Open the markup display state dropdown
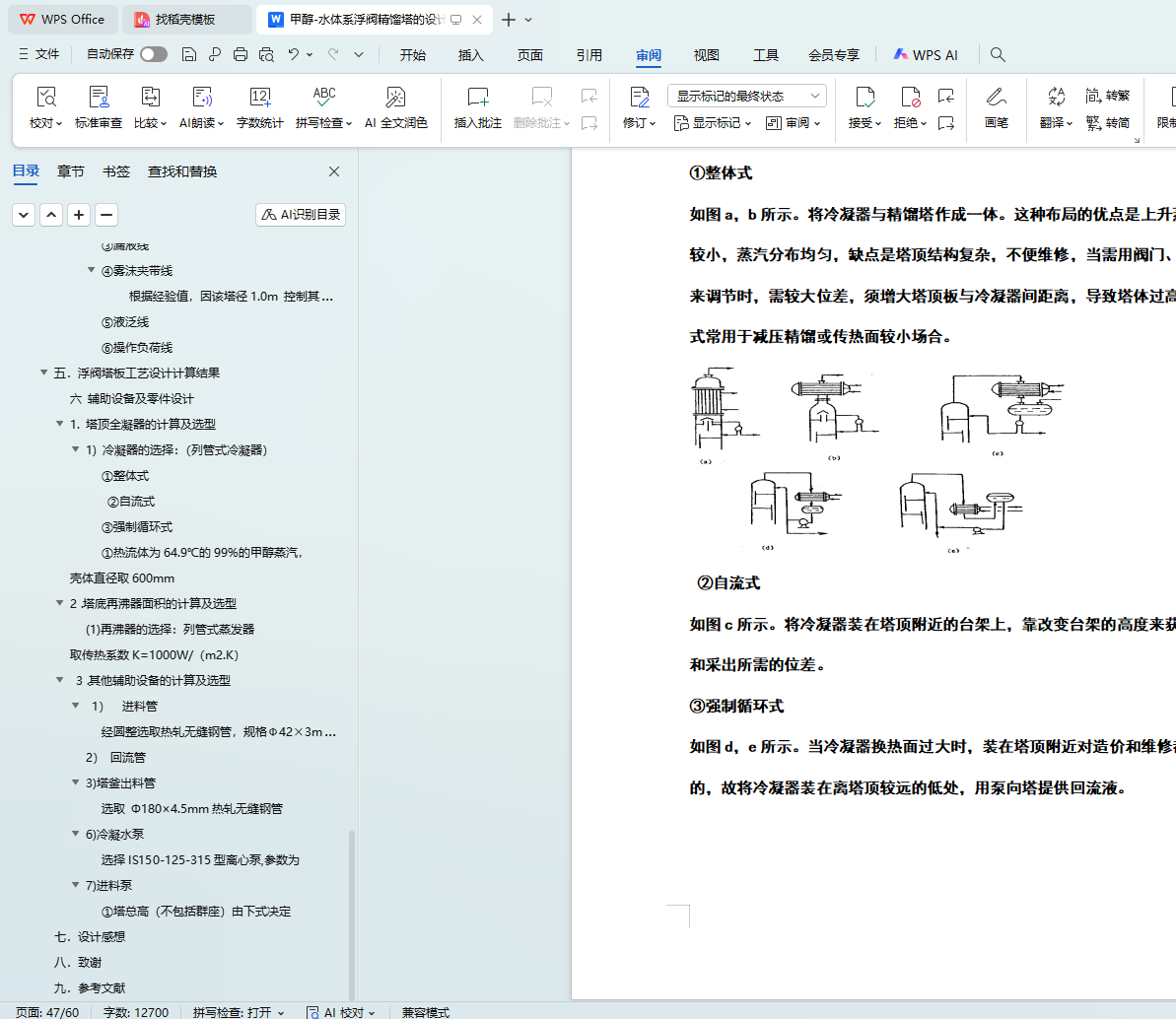 click(x=746, y=96)
